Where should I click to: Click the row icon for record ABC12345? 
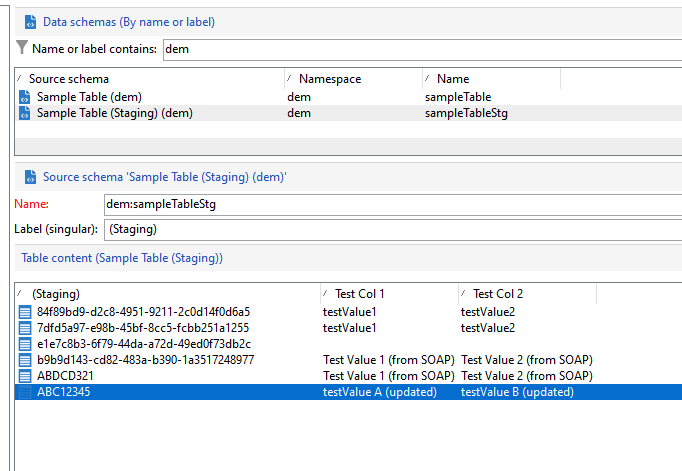click(25, 392)
